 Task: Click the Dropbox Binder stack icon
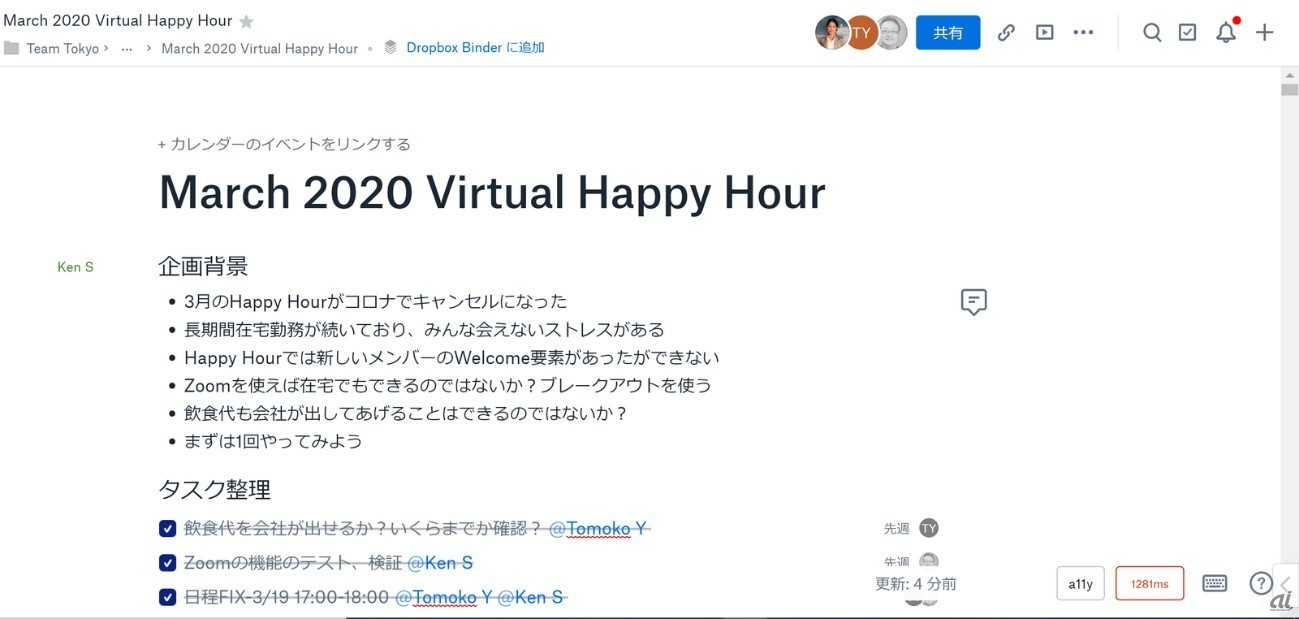click(390, 47)
